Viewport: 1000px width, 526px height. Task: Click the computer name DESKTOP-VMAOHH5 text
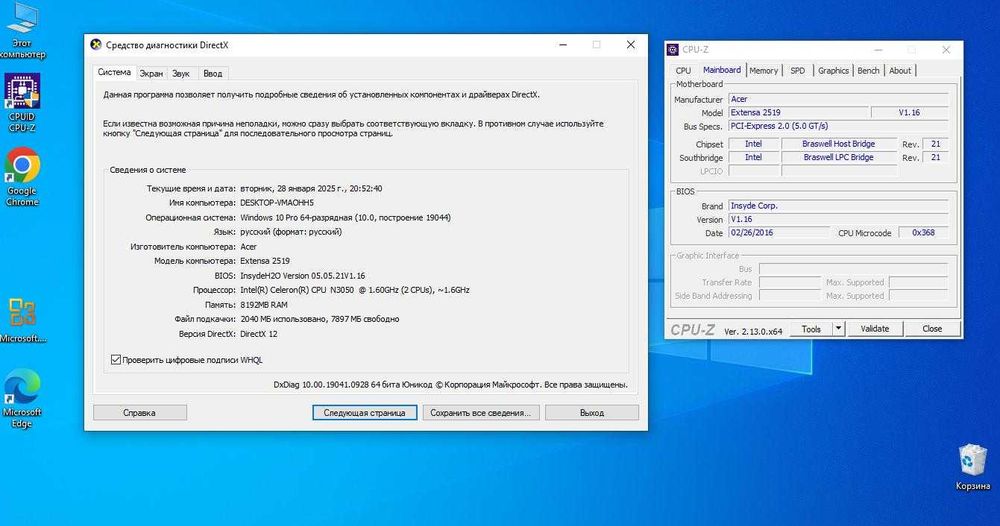click(x=277, y=203)
